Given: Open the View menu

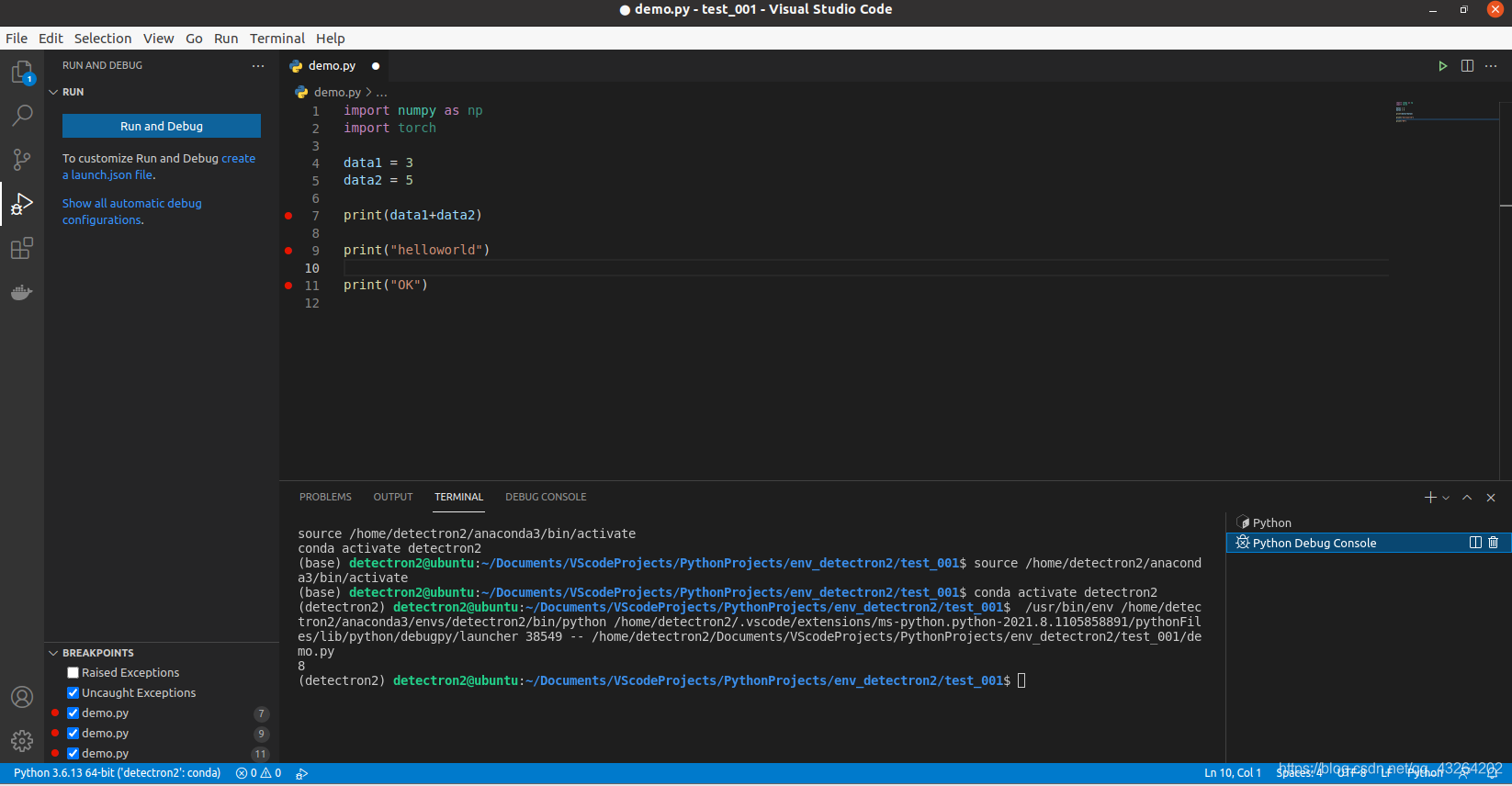Looking at the screenshot, I should [x=158, y=39].
